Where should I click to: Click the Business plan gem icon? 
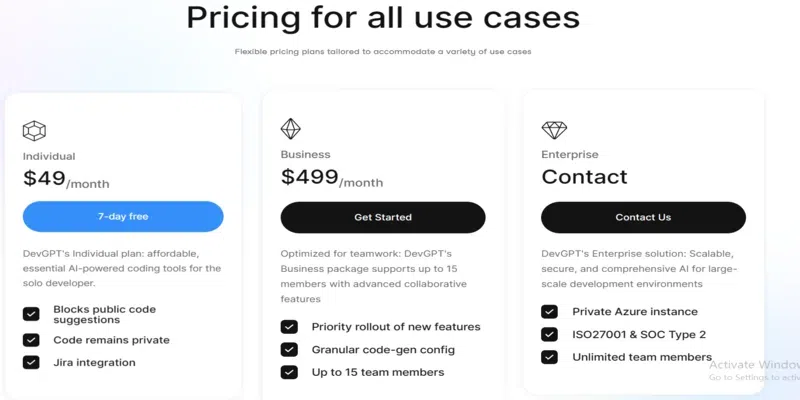pos(290,129)
